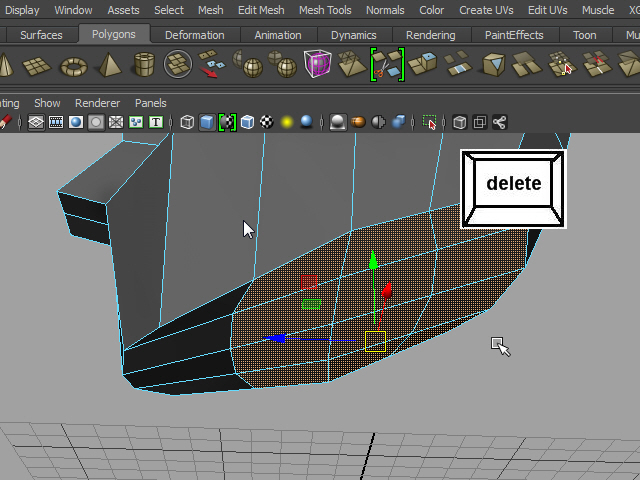Click the blue Z-axis manipulator arrow

(277, 339)
